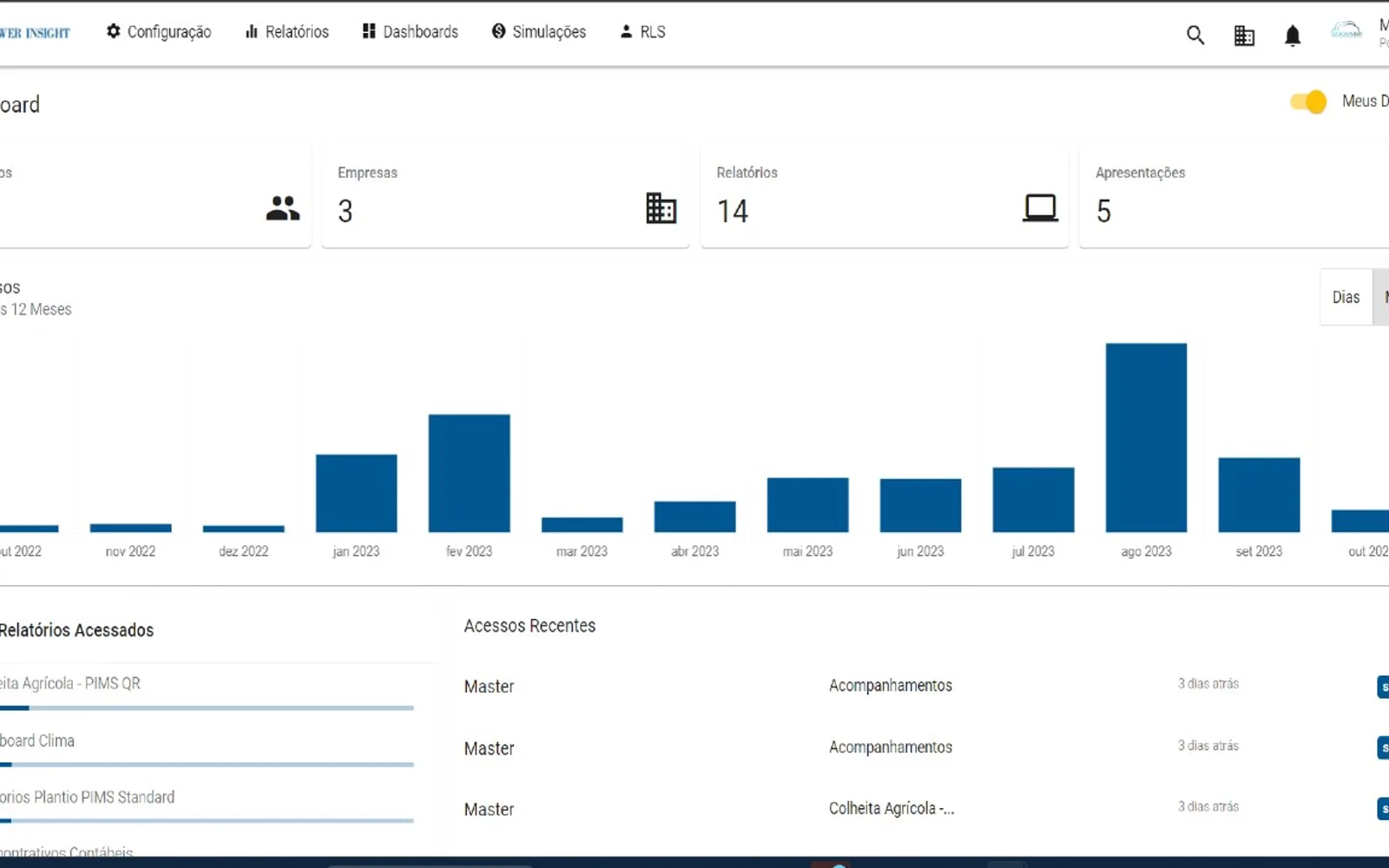Open the RLS menu
Image resolution: width=1389 pixels, height=868 pixels.
642,32
